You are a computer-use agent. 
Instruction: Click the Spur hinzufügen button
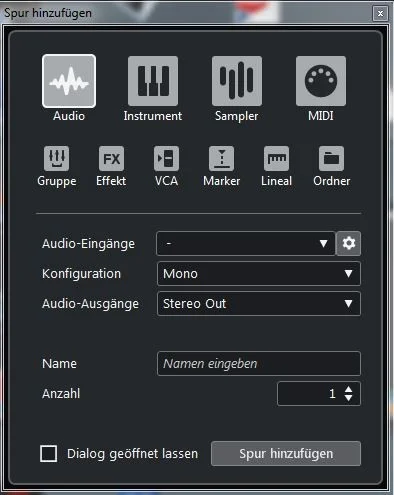286,454
